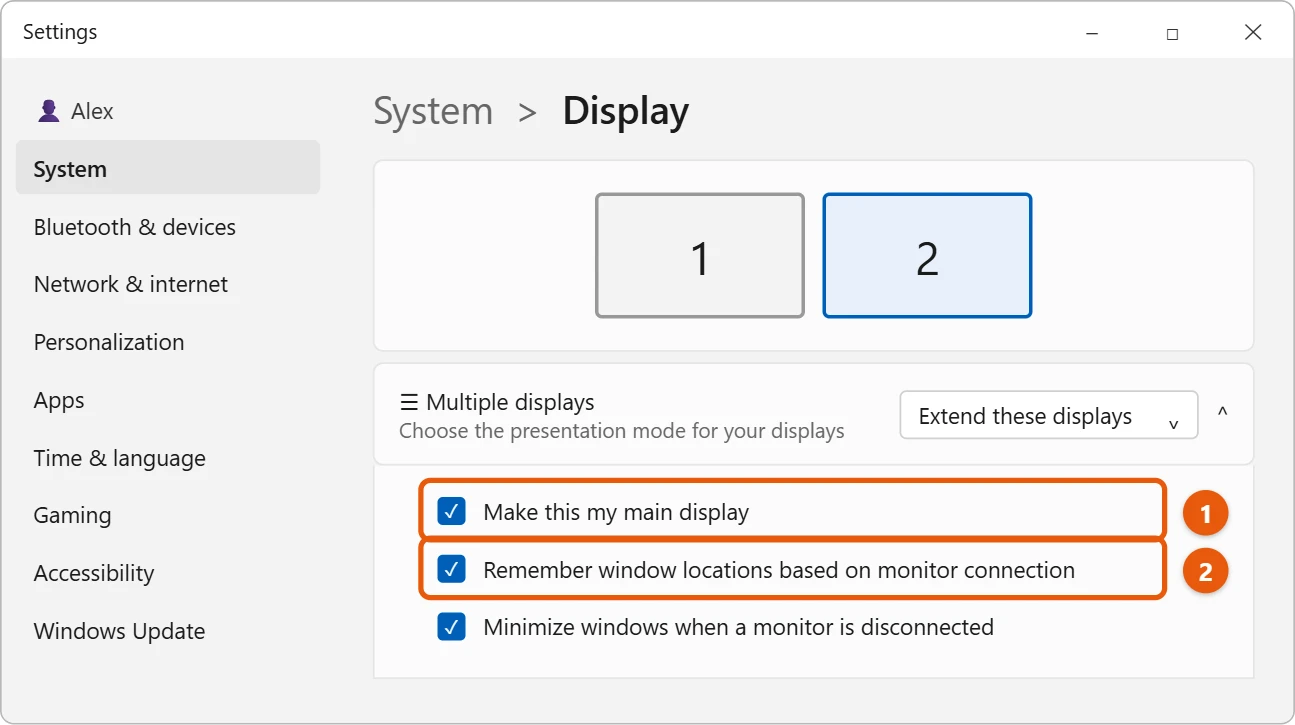This screenshot has height=725, width=1295.
Task: Select Accessibility in the sidebar
Action: tap(94, 573)
